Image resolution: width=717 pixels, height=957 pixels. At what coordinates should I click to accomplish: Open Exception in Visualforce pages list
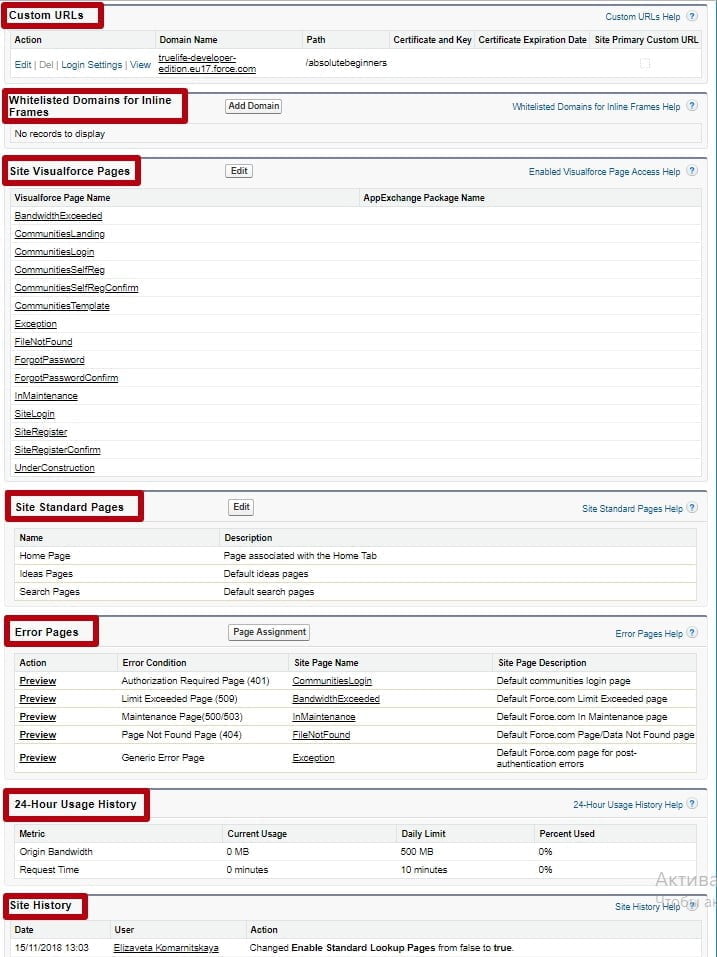click(x=35, y=324)
